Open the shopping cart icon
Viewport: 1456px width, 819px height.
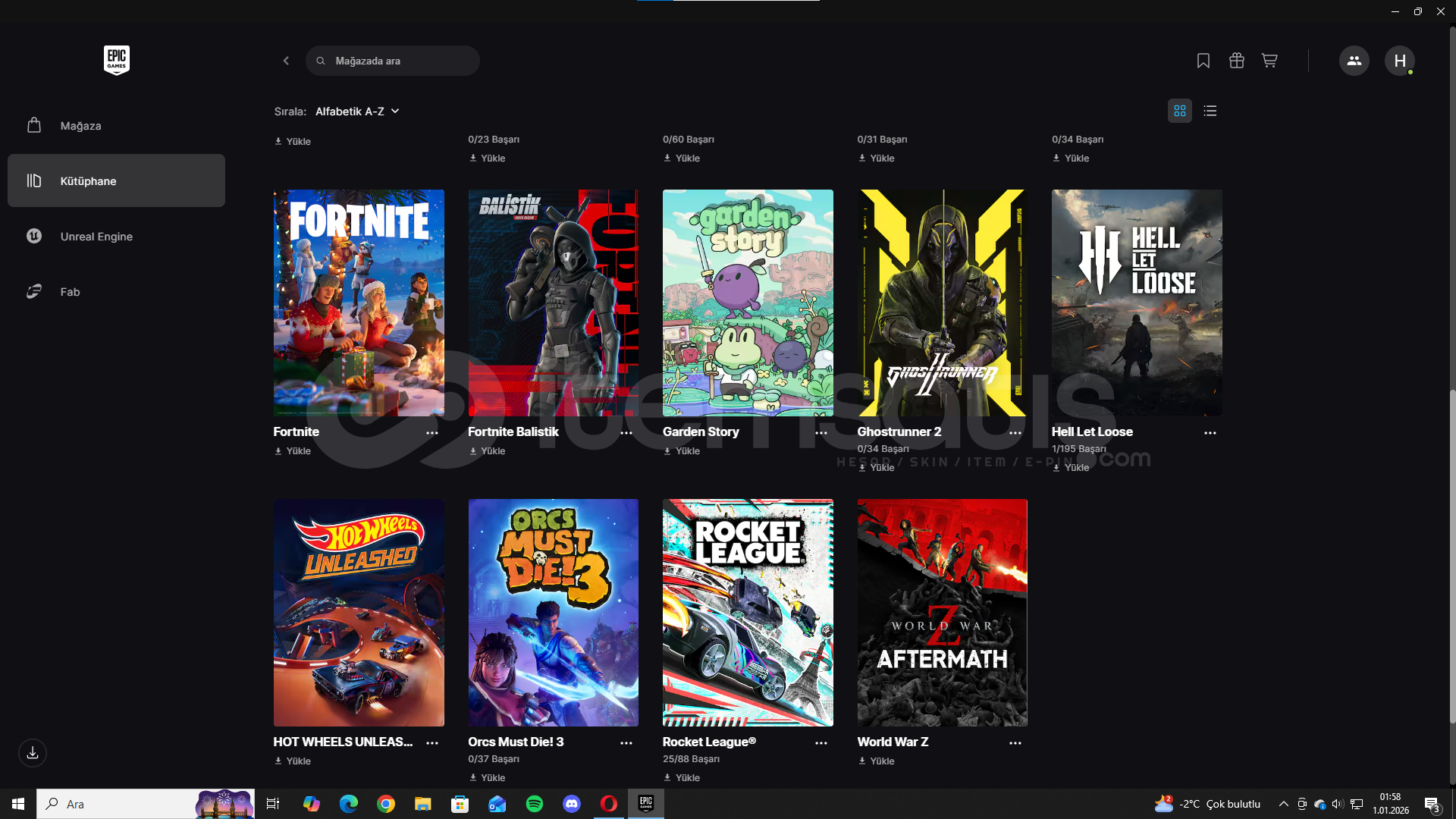click(x=1269, y=61)
